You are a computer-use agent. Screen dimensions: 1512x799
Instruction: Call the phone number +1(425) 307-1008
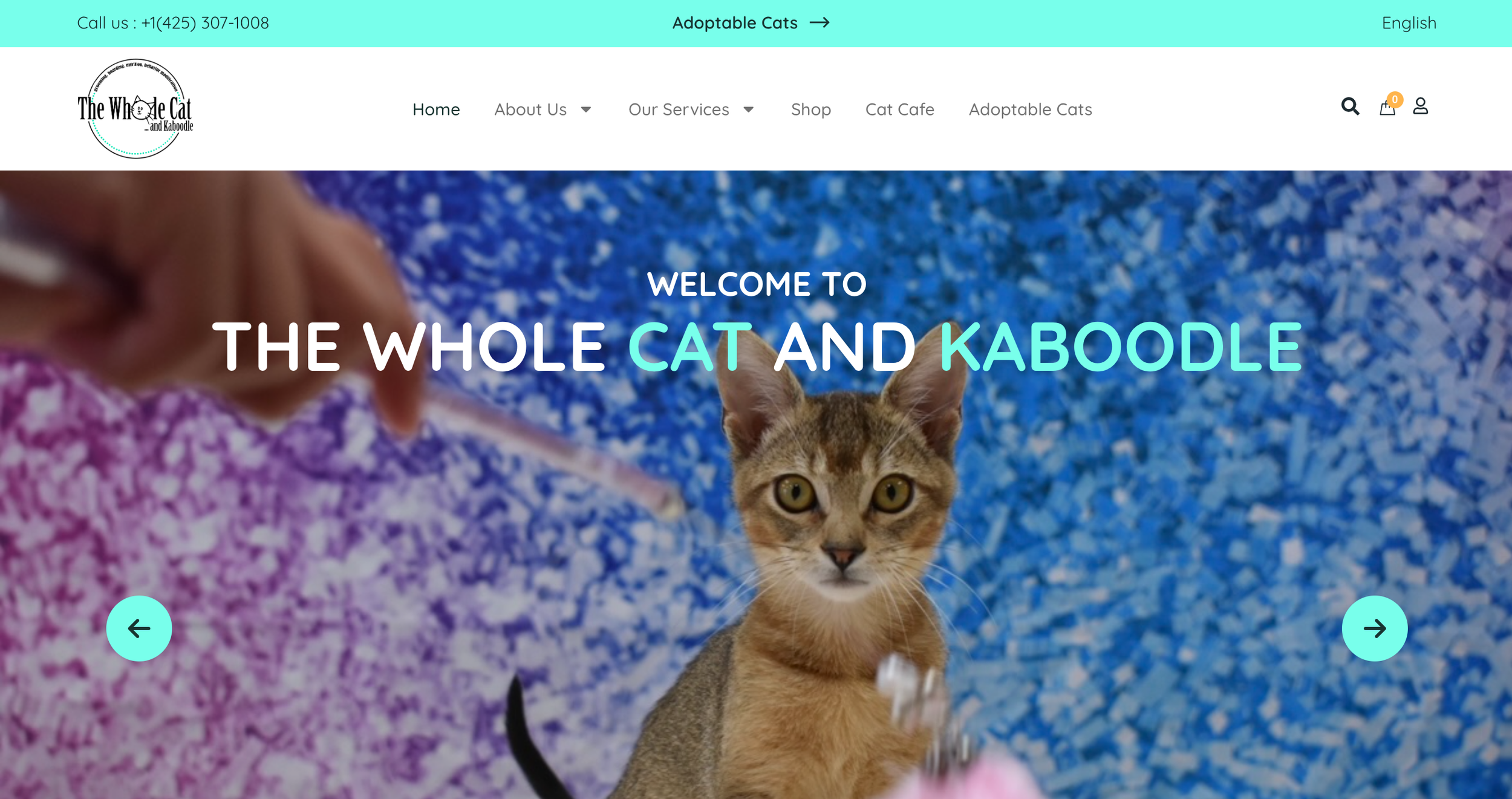205,23
